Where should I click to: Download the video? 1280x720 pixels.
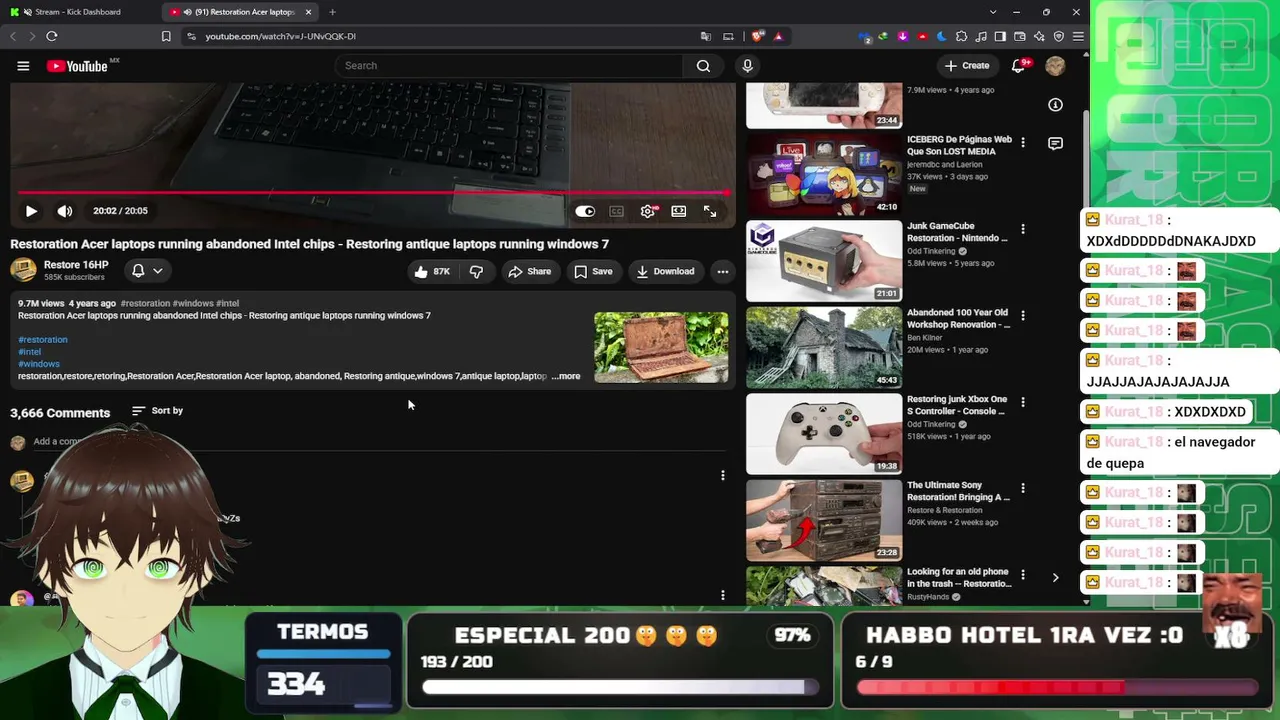pos(666,271)
